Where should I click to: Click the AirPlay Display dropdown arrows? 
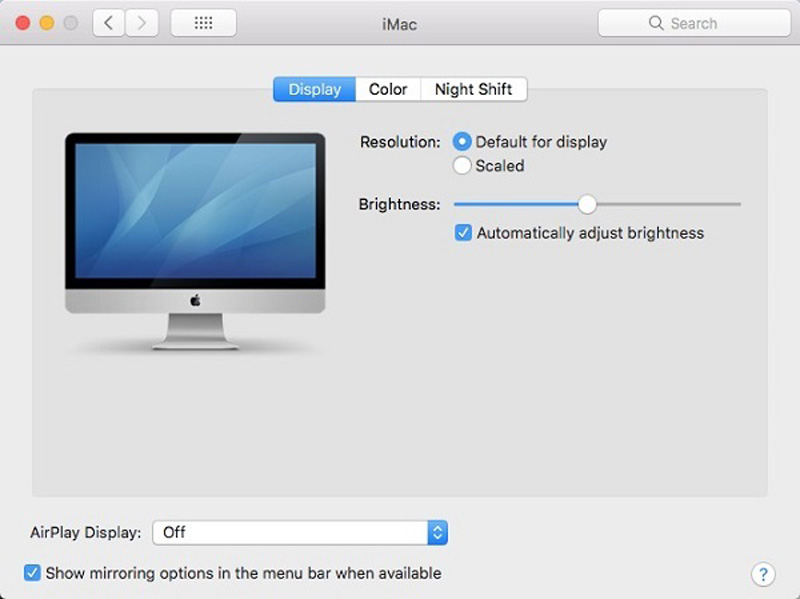click(x=435, y=532)
